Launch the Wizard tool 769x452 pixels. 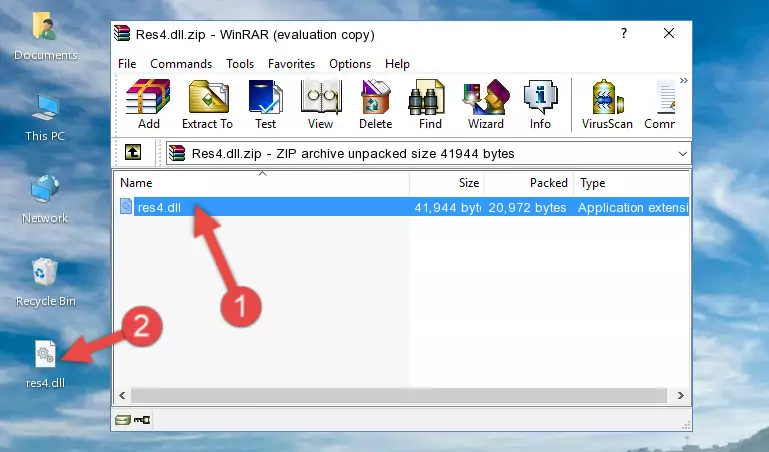(x=486, y=104)
